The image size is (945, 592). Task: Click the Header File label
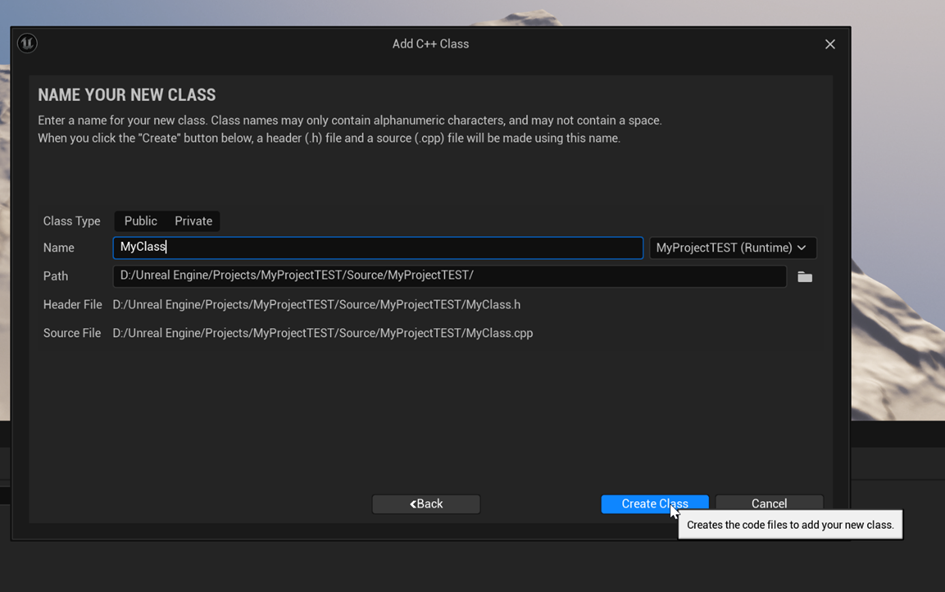pos(72,305)
